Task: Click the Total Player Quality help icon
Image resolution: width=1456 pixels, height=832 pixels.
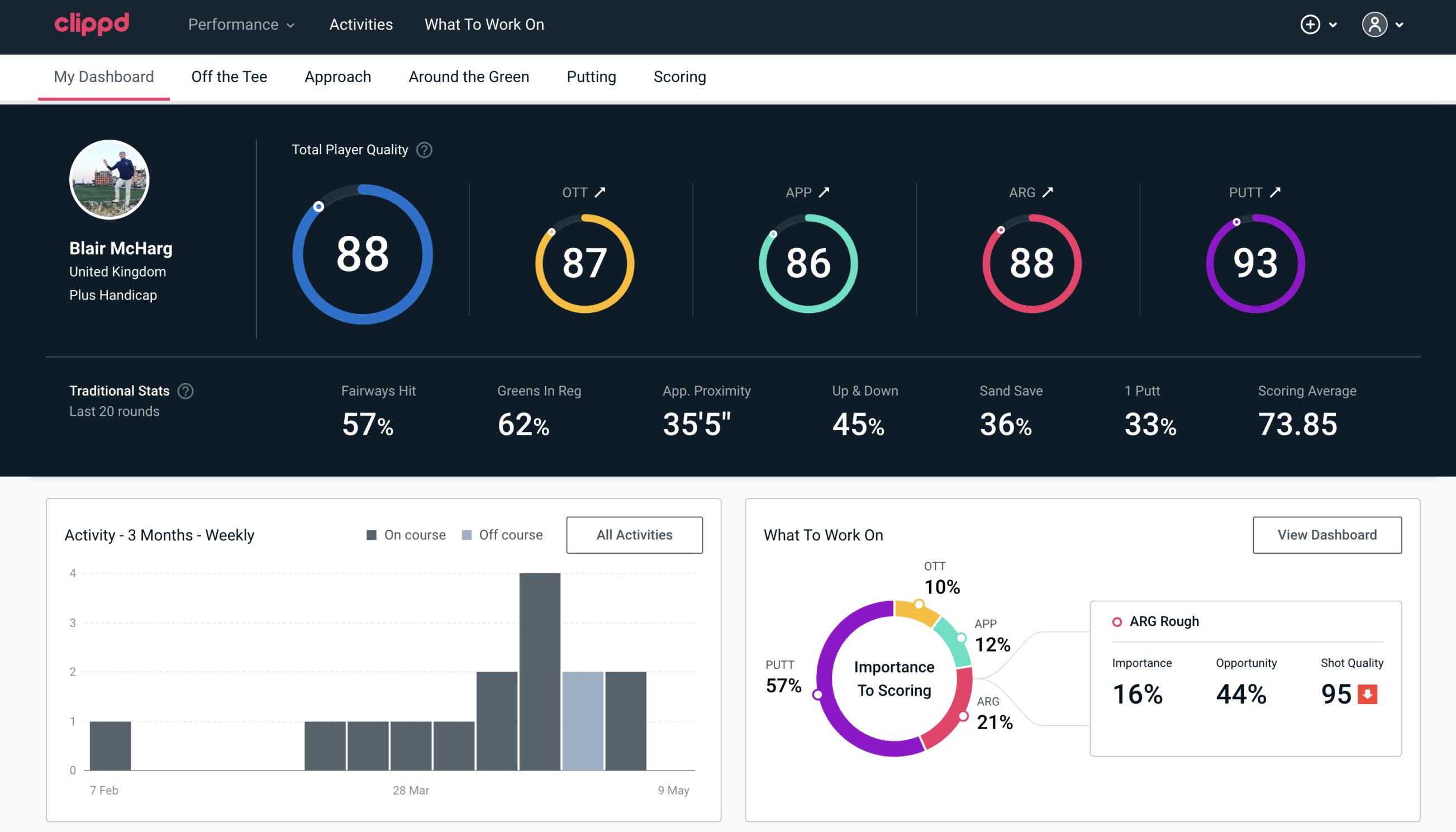Action: pos(423,149)
